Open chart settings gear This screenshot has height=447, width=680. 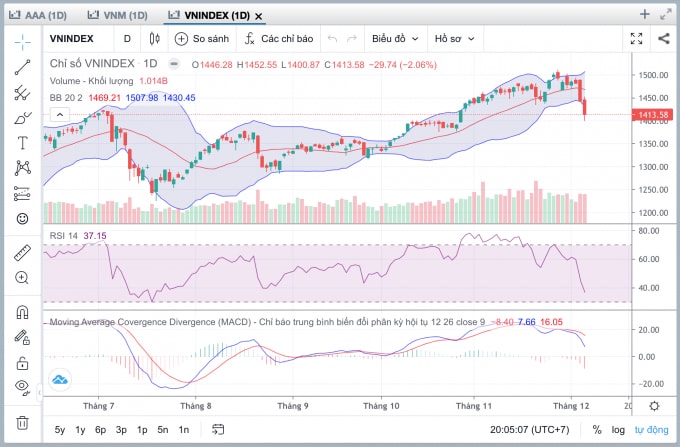click(654, 406)
